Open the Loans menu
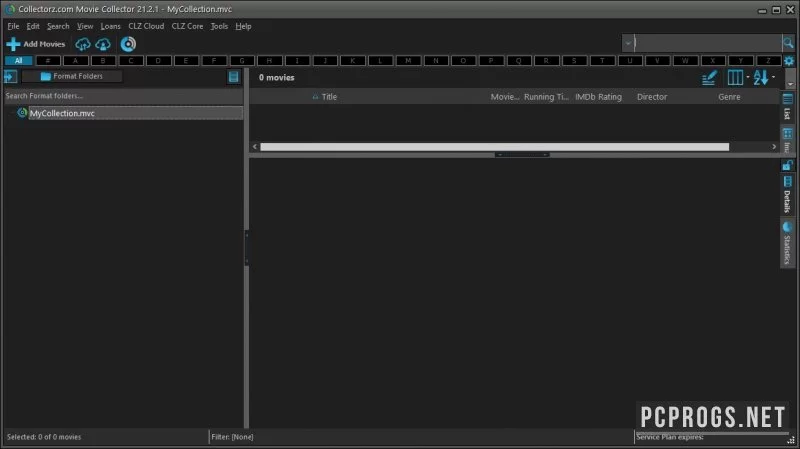The height and width of the screenshot is (449, 800). (x=110, y=26)
